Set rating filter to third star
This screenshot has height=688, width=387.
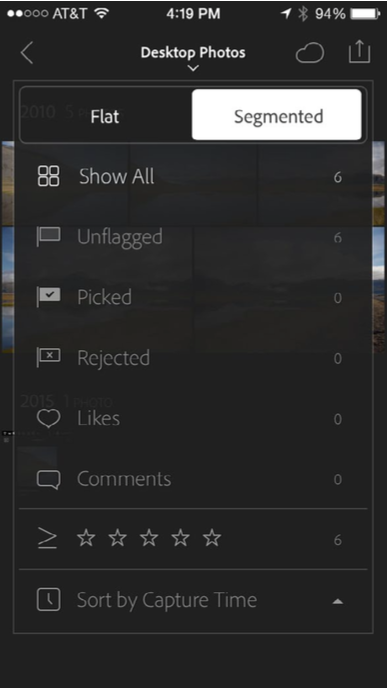[149, 538]
